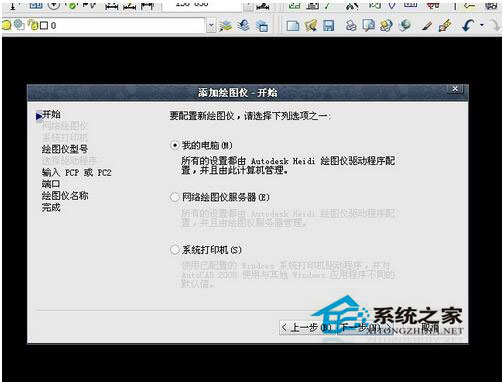Create a new drawing with blank page icon

(x=293, y=26)
